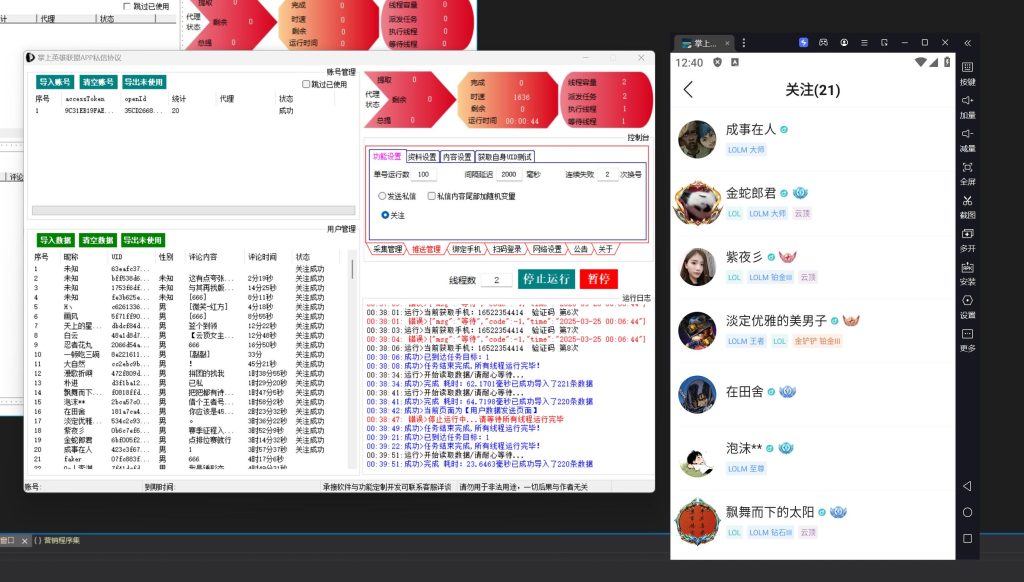Select the 发送私信 radio button
Screen dimensions: 1024x582
point(382,196)
